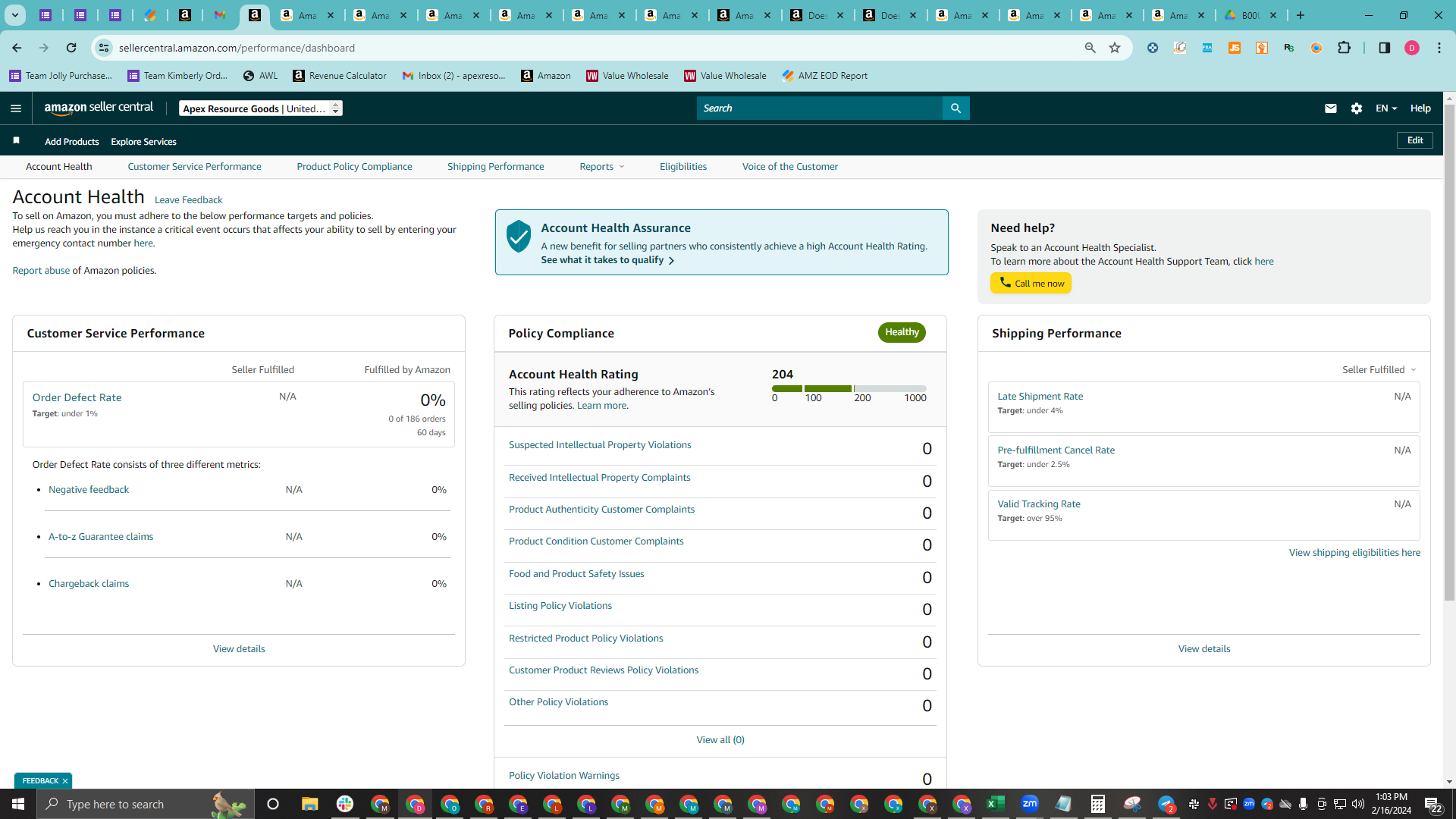1456x819 pixels.
Task: Open the settings gear icon
Action: (1357, 108)
